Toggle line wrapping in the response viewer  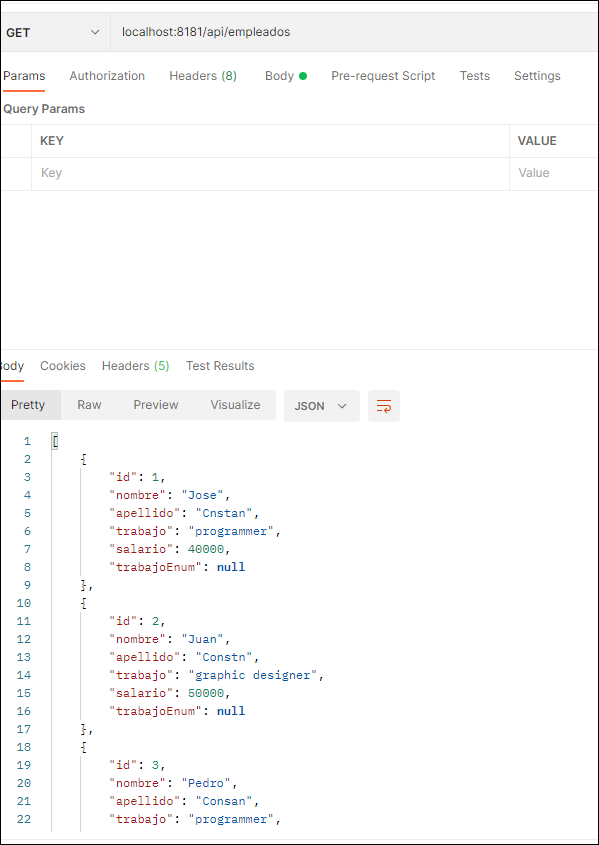(383, 406)
